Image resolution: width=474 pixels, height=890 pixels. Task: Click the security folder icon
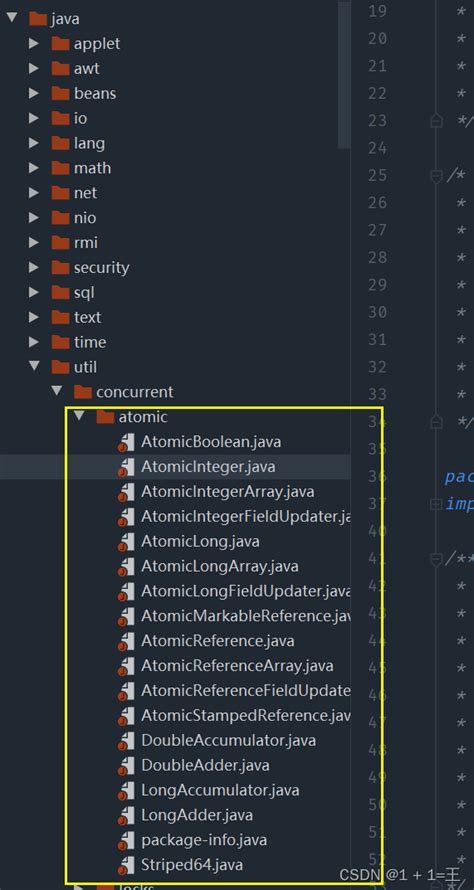click(60, 267)
